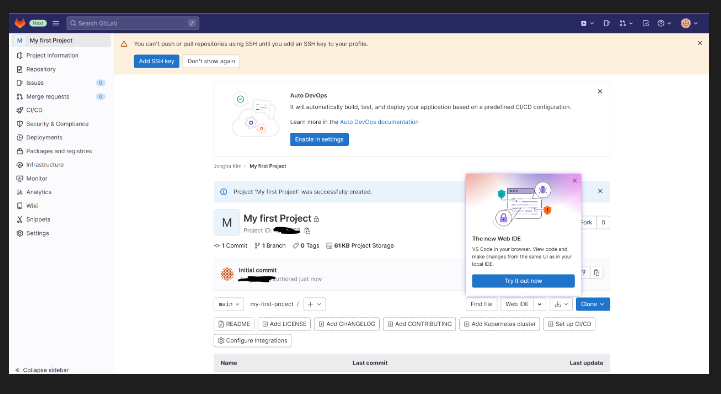Click the commit author avatar

point(227,274)
